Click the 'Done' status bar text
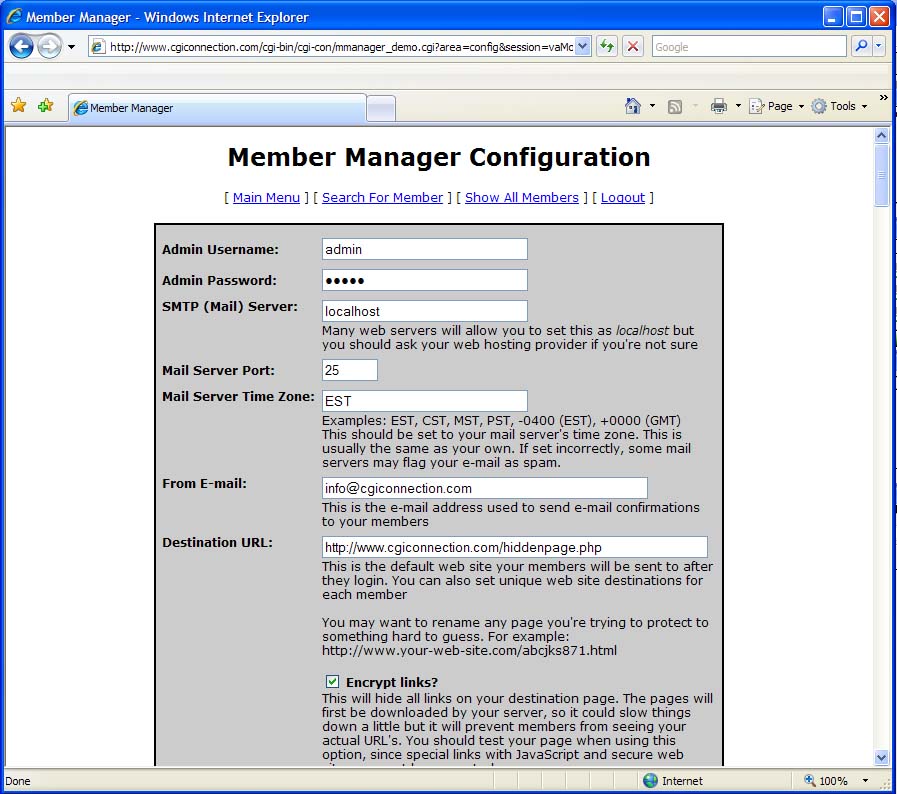 click(18, 781)
